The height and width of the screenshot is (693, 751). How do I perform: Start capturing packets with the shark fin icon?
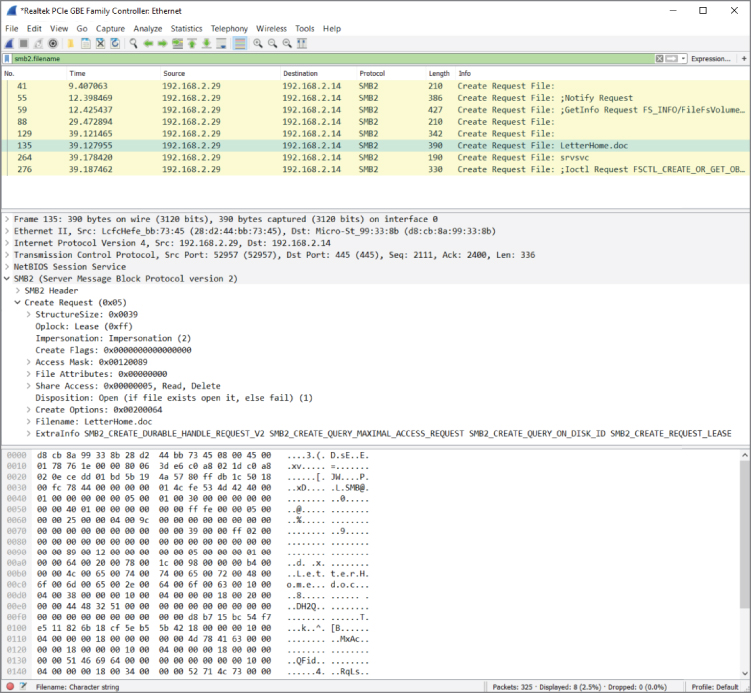(9, 44)
